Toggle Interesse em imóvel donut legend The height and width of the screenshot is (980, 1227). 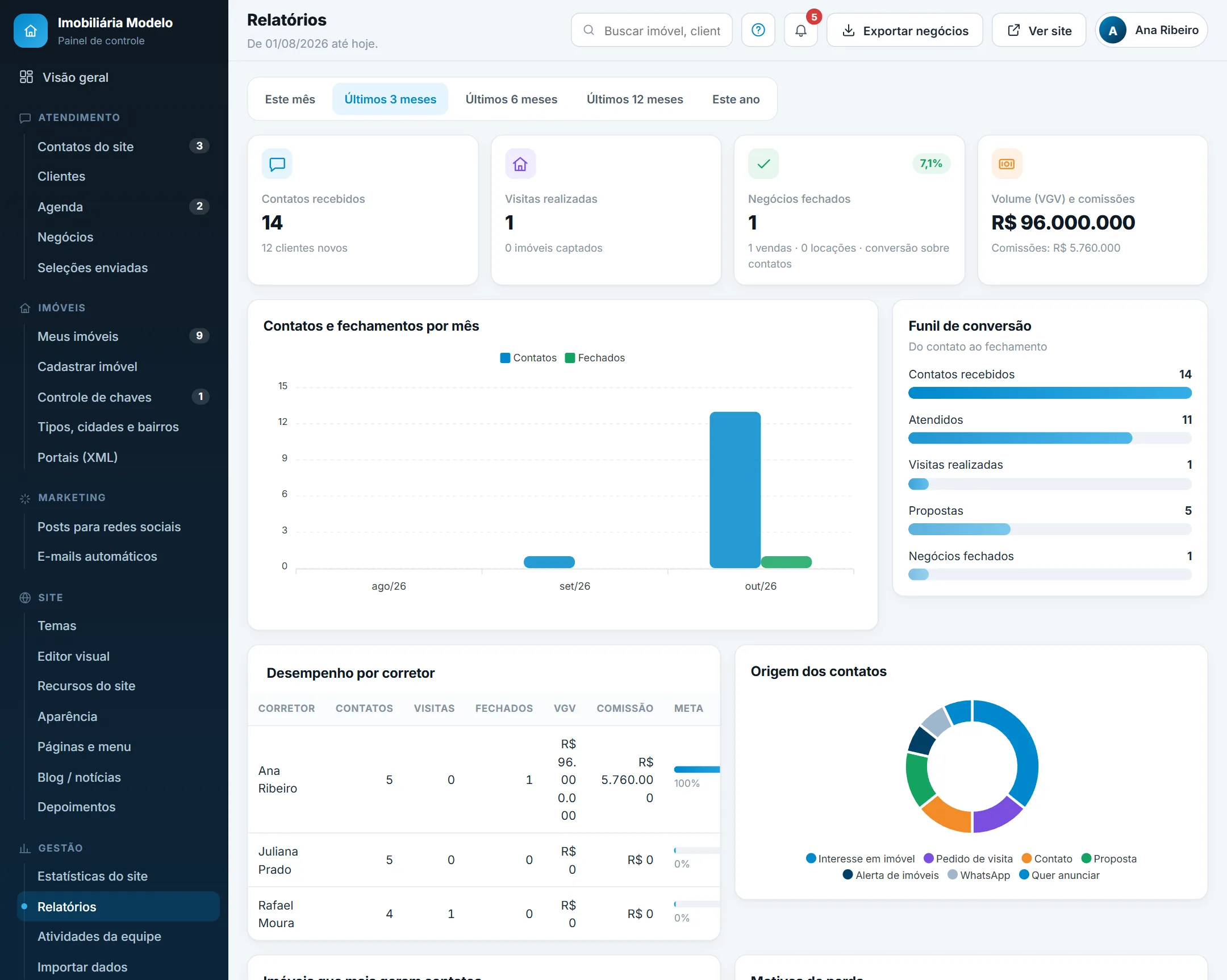[x=860, y=858]
